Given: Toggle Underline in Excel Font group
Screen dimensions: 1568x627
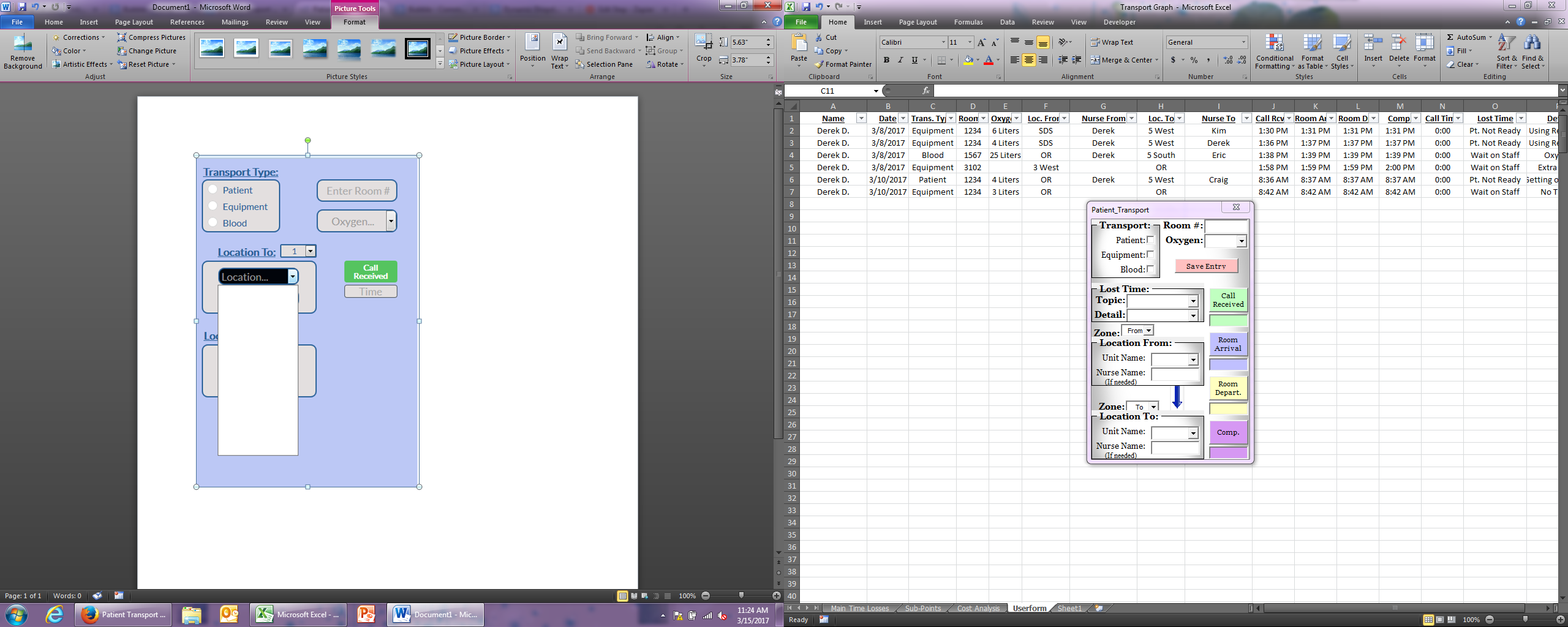Looking at the screenshot, I should (914, 60).
